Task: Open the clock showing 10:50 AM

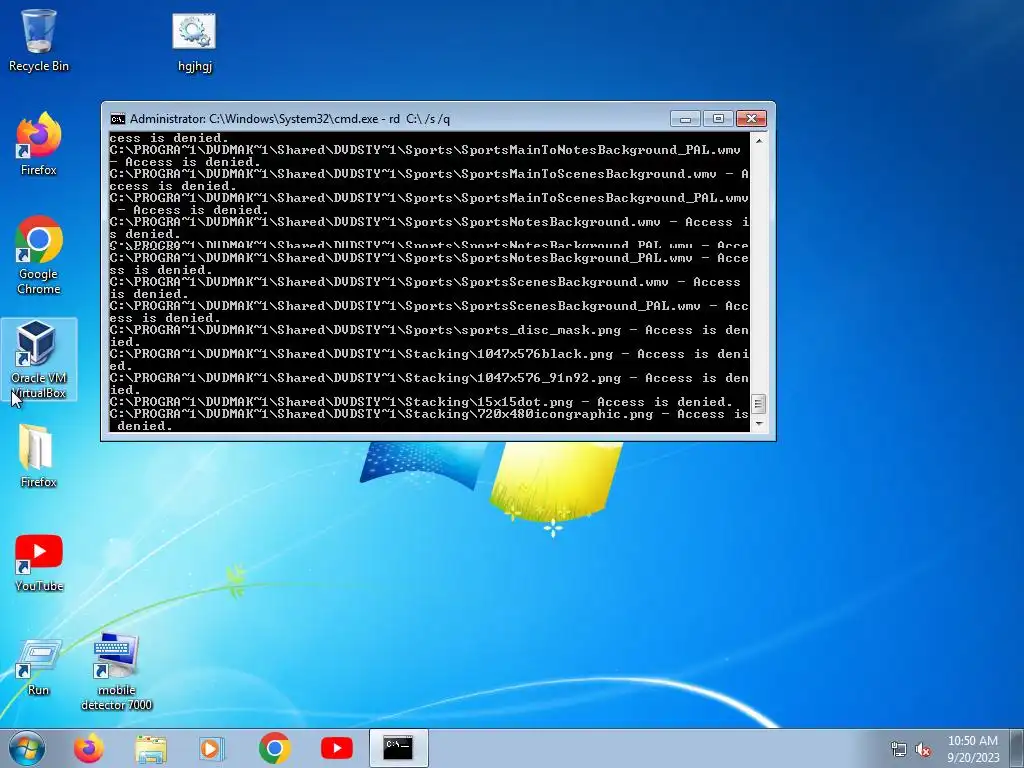Action: tap(973, 748)
